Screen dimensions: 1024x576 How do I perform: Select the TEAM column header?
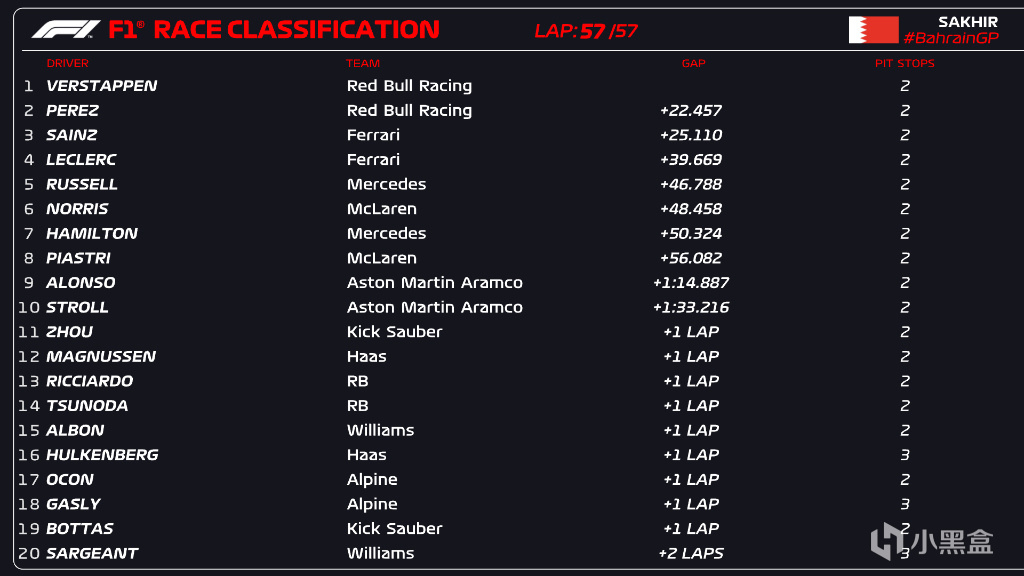363,63
